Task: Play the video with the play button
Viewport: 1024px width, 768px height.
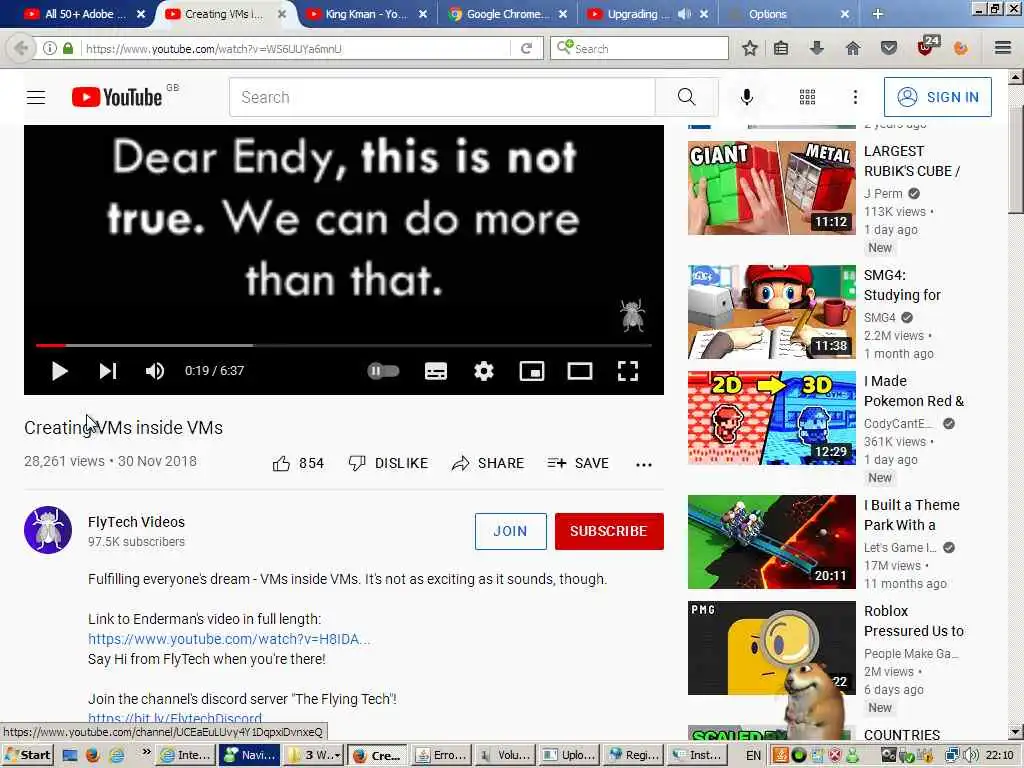Action: click(59, 371)
